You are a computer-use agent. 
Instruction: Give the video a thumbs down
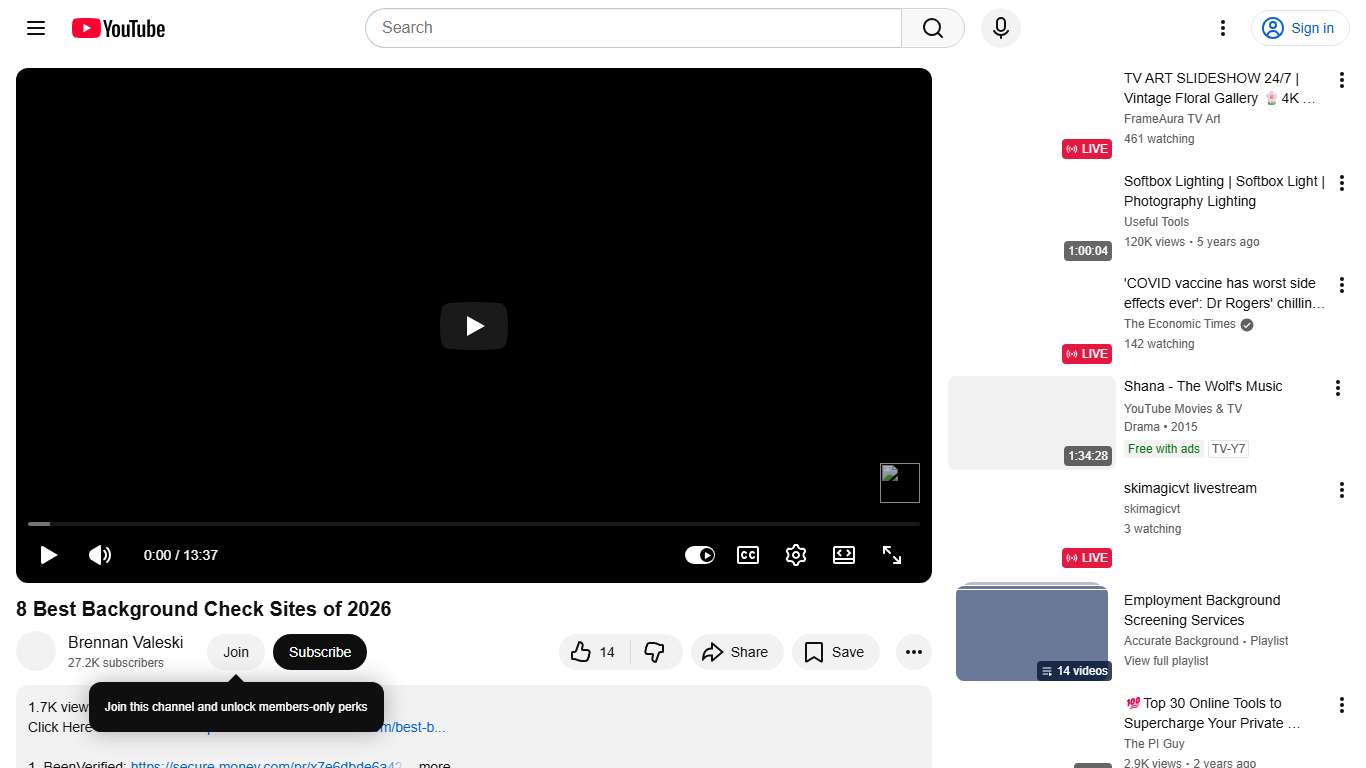point(656,651)
